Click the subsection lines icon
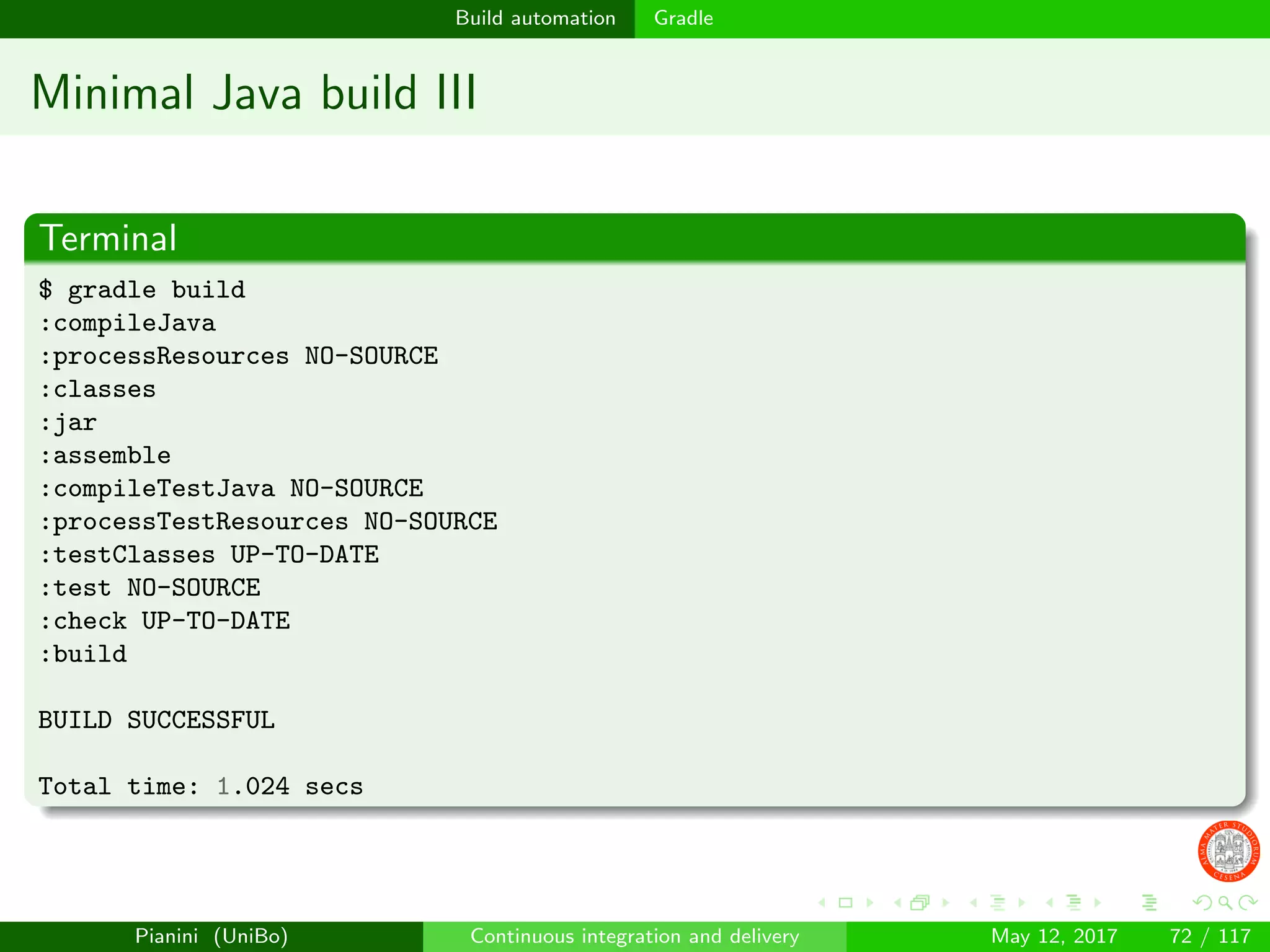Image resolution: width=1270 pixels, height=952 pixels. pos(998,903)
